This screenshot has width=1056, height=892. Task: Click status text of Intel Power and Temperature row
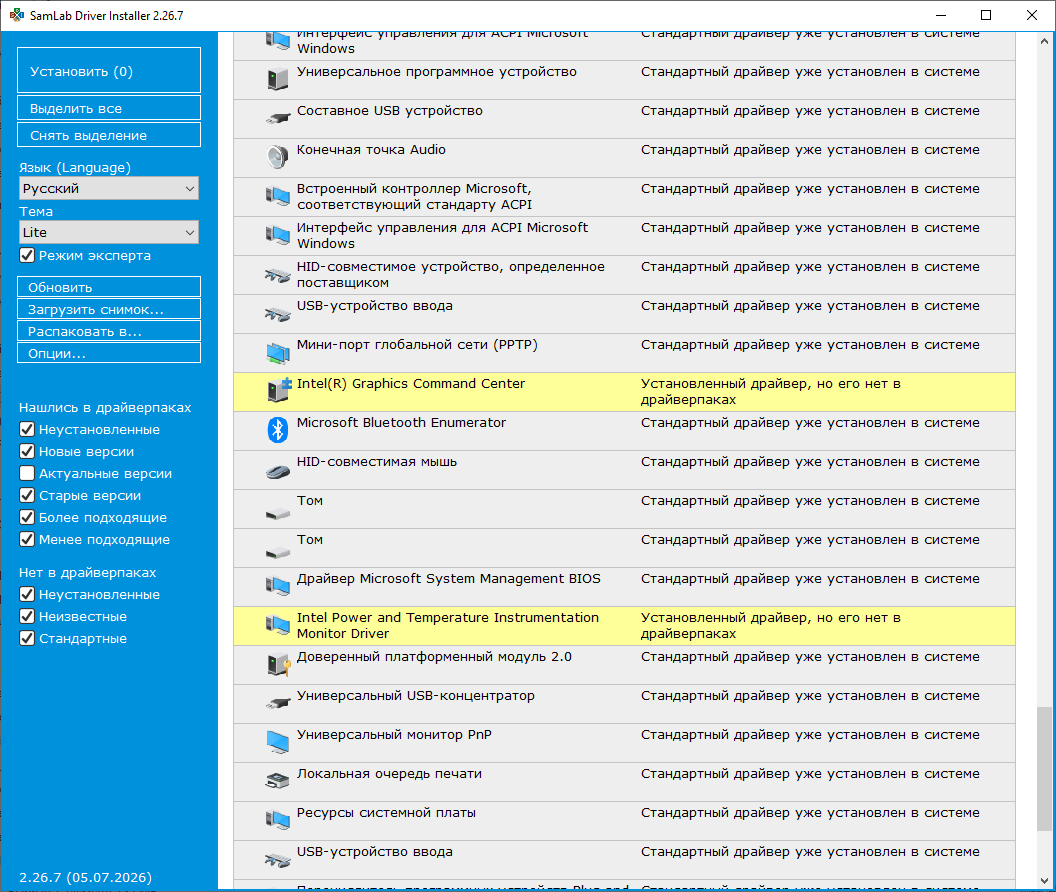click(x=770, y=625)
